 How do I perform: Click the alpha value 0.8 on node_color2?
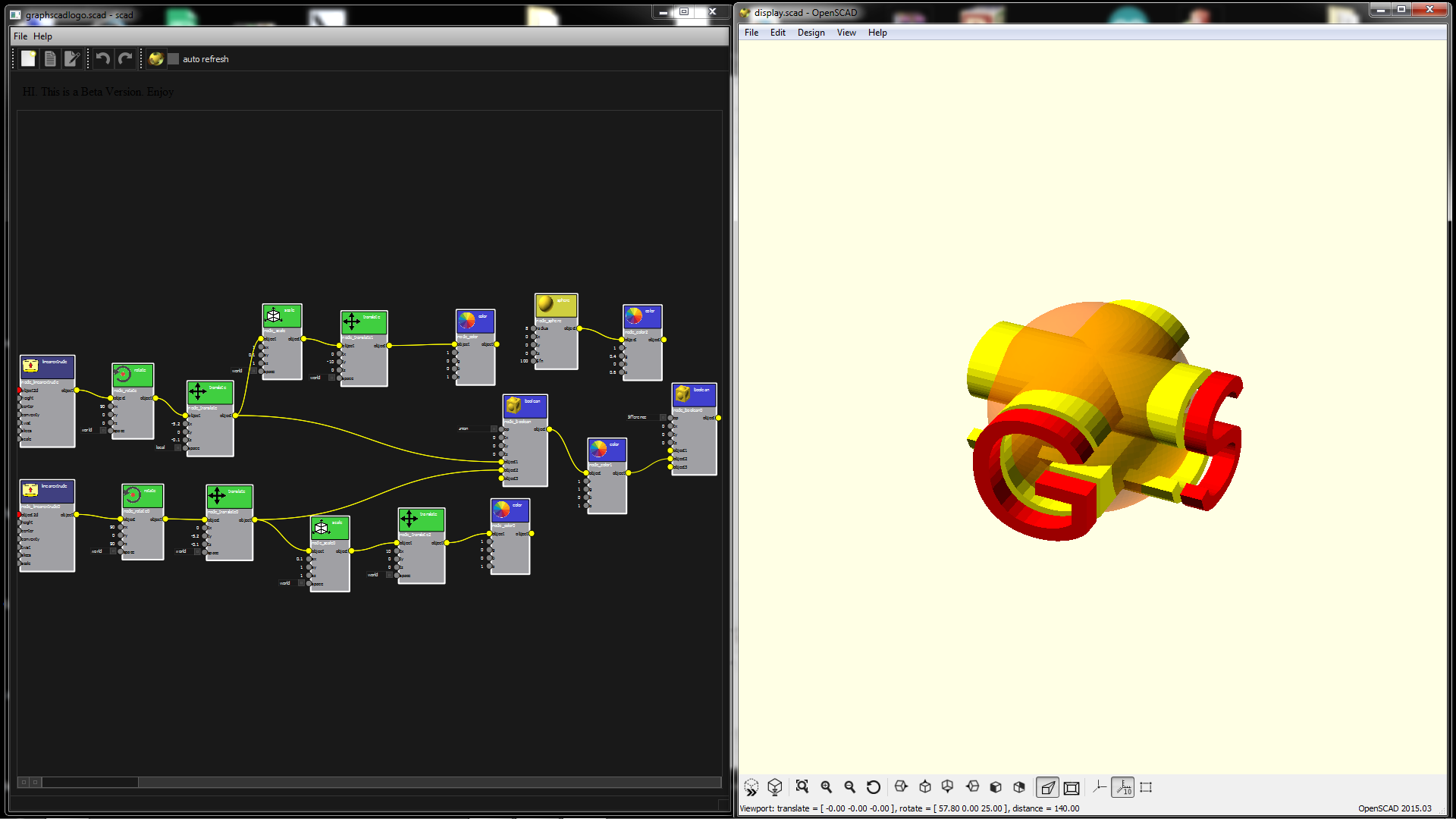click(613, 372)
